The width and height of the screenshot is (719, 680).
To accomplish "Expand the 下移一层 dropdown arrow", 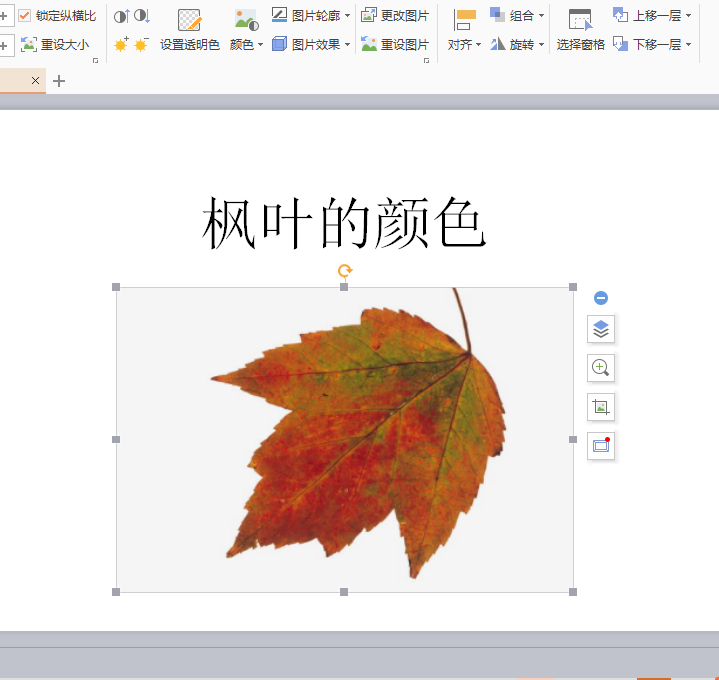I will click(x=688, y=44).
